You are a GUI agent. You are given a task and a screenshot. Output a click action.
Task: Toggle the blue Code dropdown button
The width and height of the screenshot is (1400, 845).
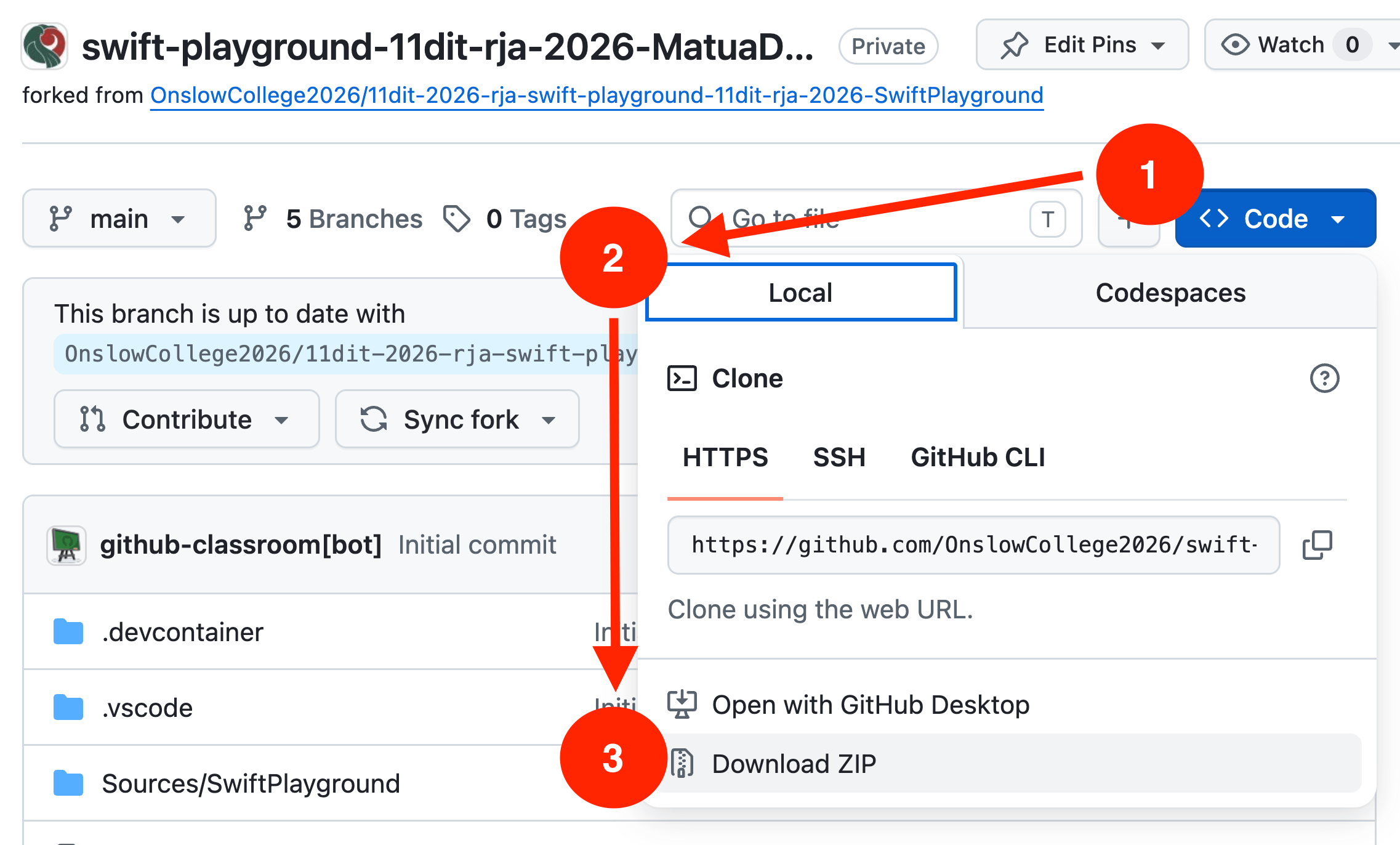pos(1276,219)
